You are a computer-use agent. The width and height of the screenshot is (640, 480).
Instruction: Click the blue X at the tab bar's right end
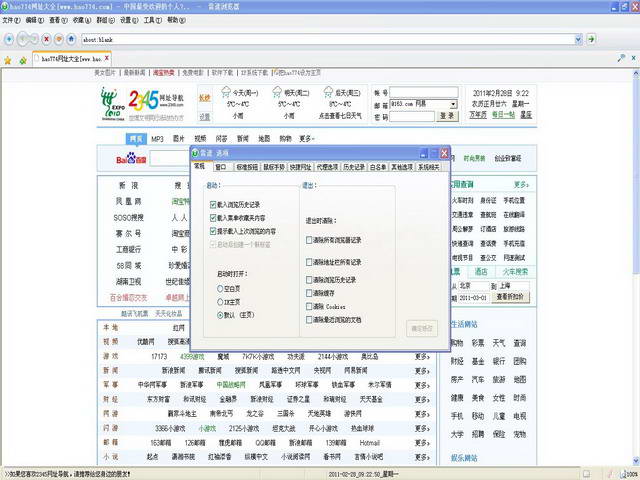click(633, 58)
